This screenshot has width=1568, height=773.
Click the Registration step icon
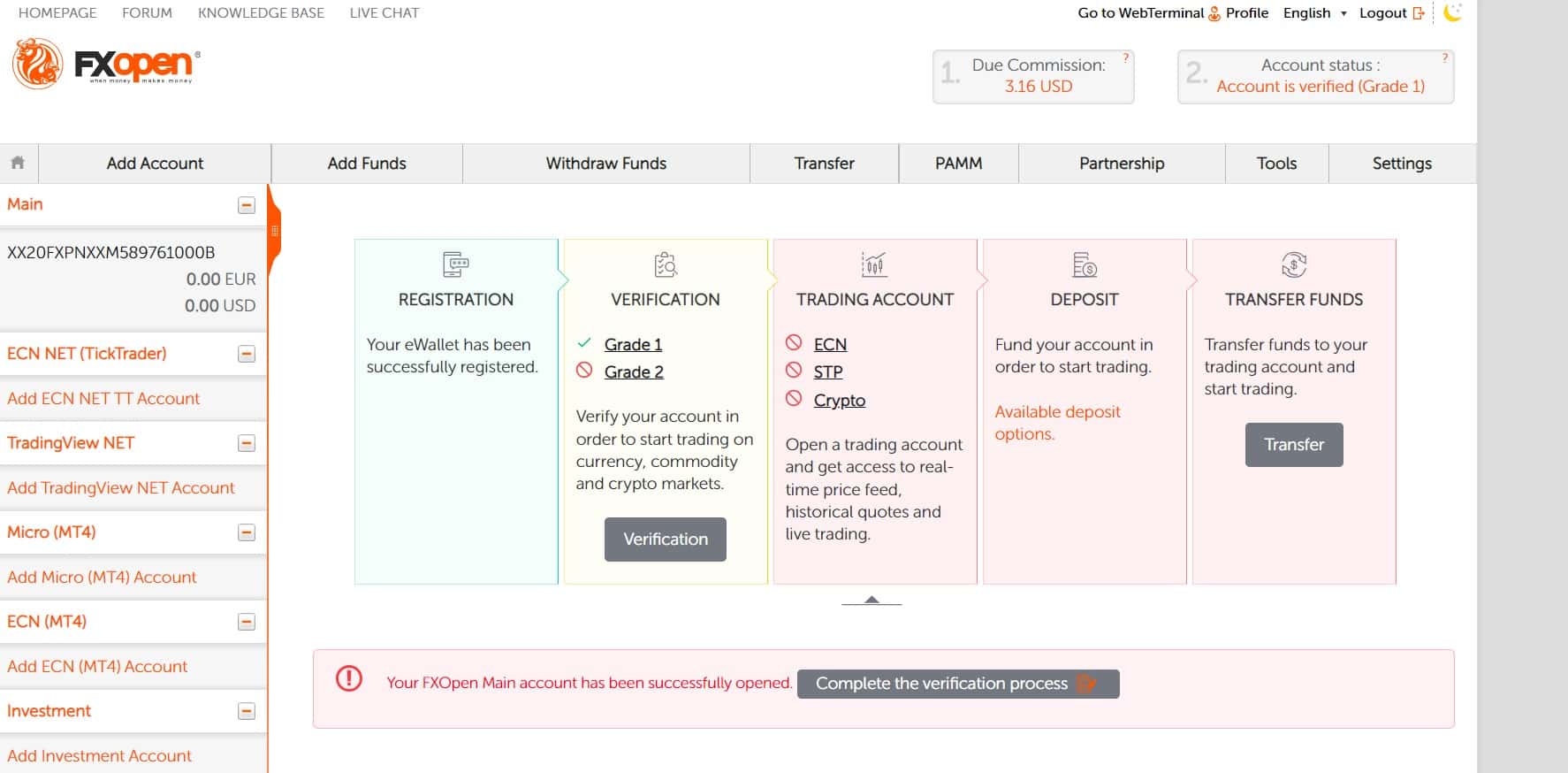456,264
